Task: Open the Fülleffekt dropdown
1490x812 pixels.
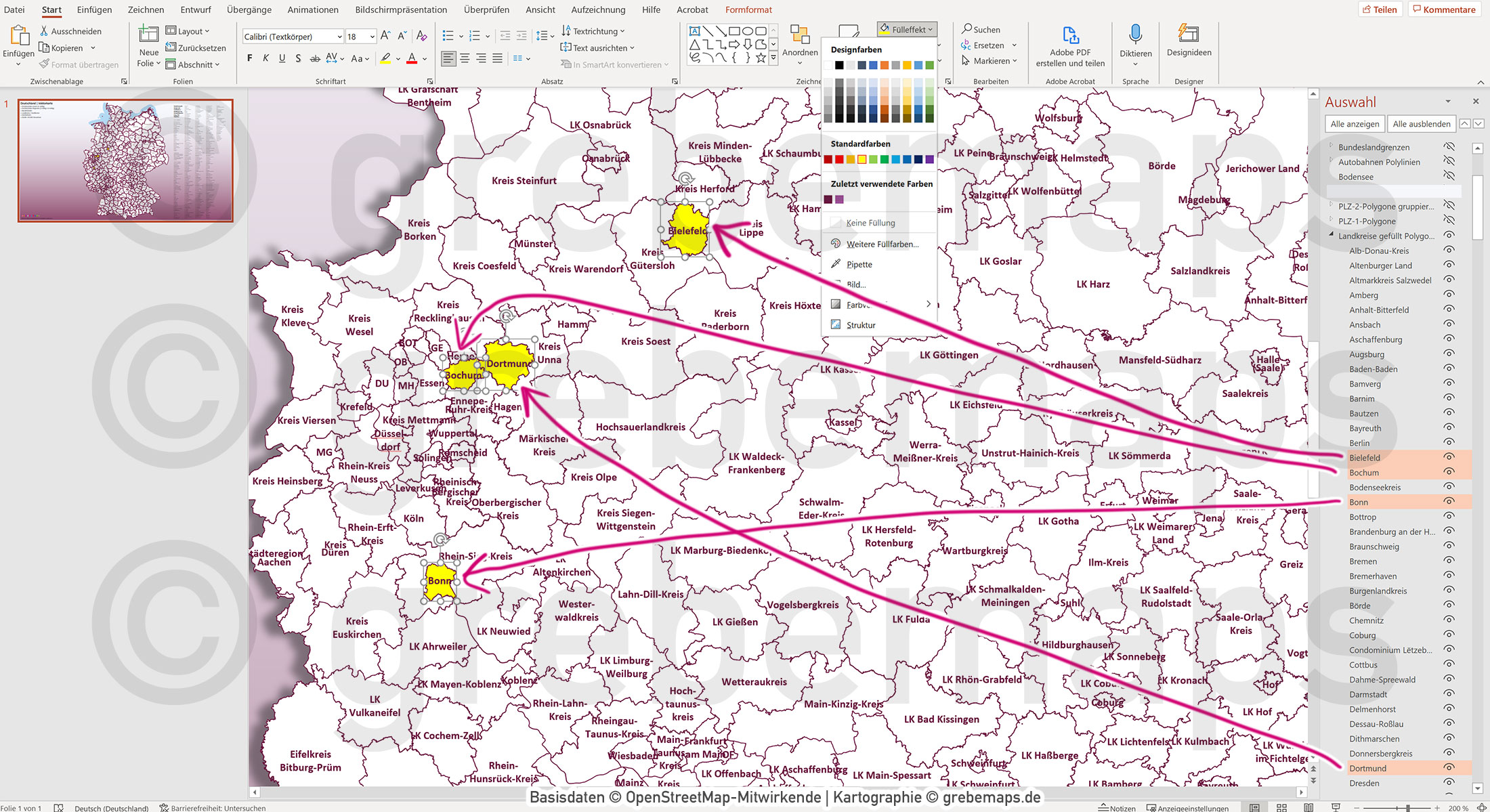Action: 907,29
